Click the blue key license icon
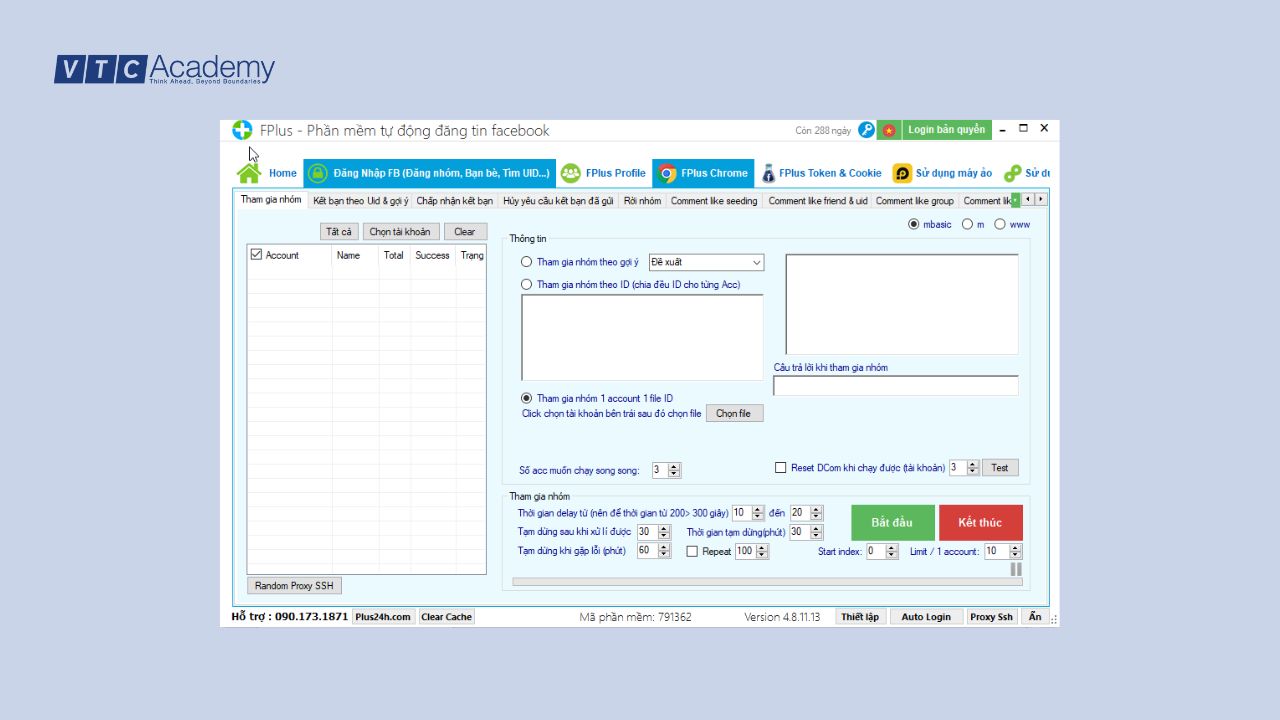 pyautogui.click(x=866, y=130)
